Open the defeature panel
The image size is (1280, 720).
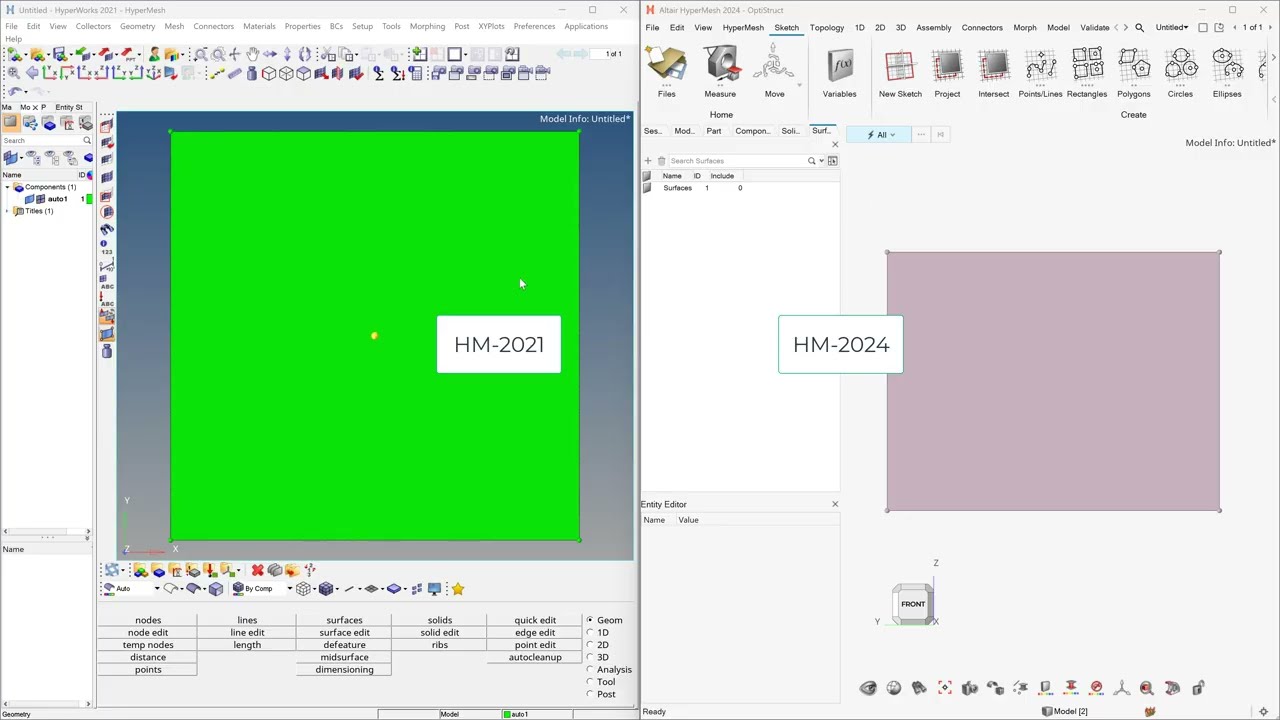(x=344, y=645)
